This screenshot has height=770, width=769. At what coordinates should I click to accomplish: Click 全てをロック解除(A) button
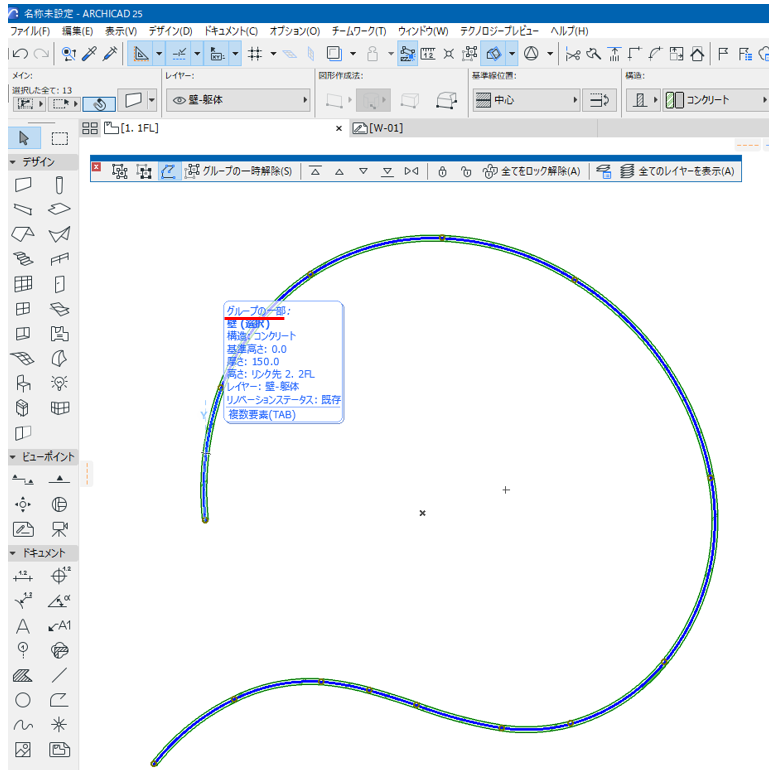532,171
